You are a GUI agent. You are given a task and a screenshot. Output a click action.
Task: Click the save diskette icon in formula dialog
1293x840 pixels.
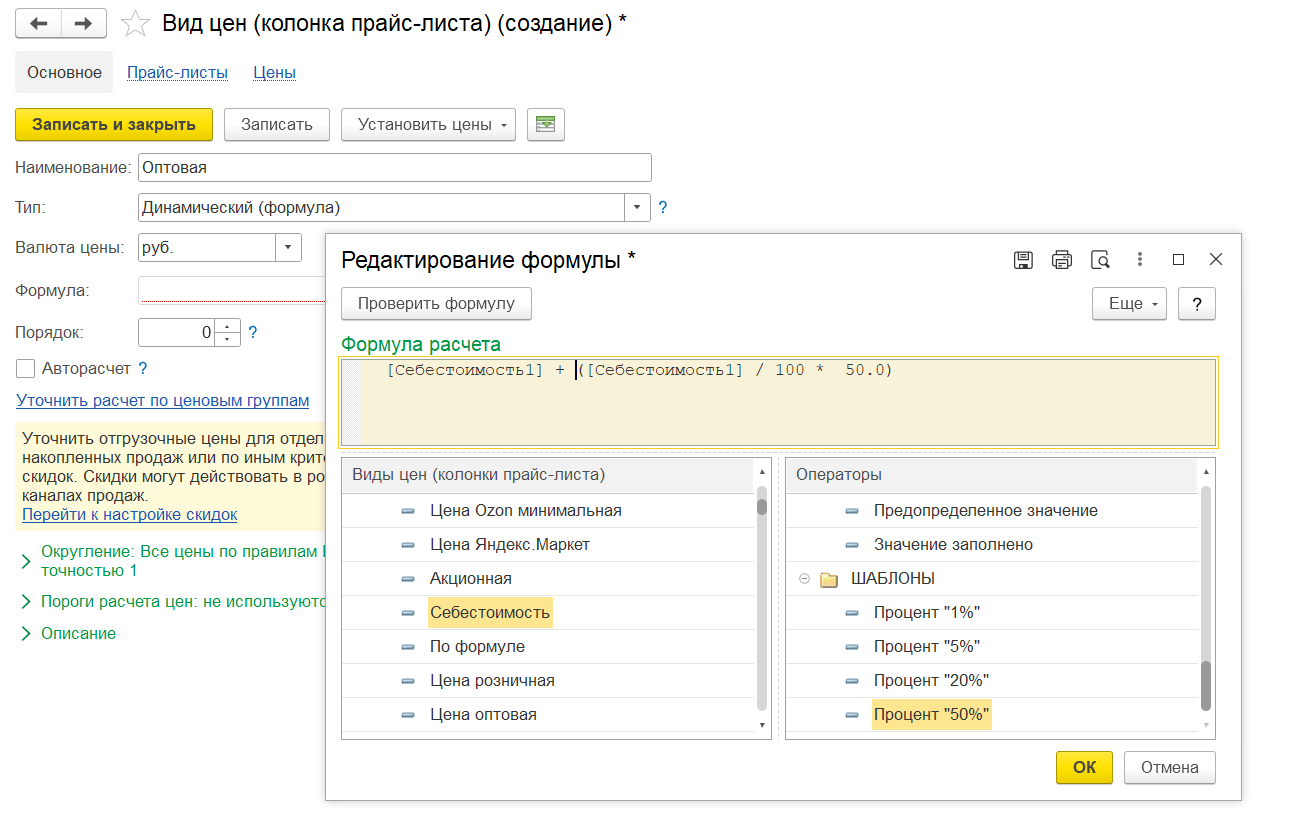pyautogui.click(x=1023, y=260)
